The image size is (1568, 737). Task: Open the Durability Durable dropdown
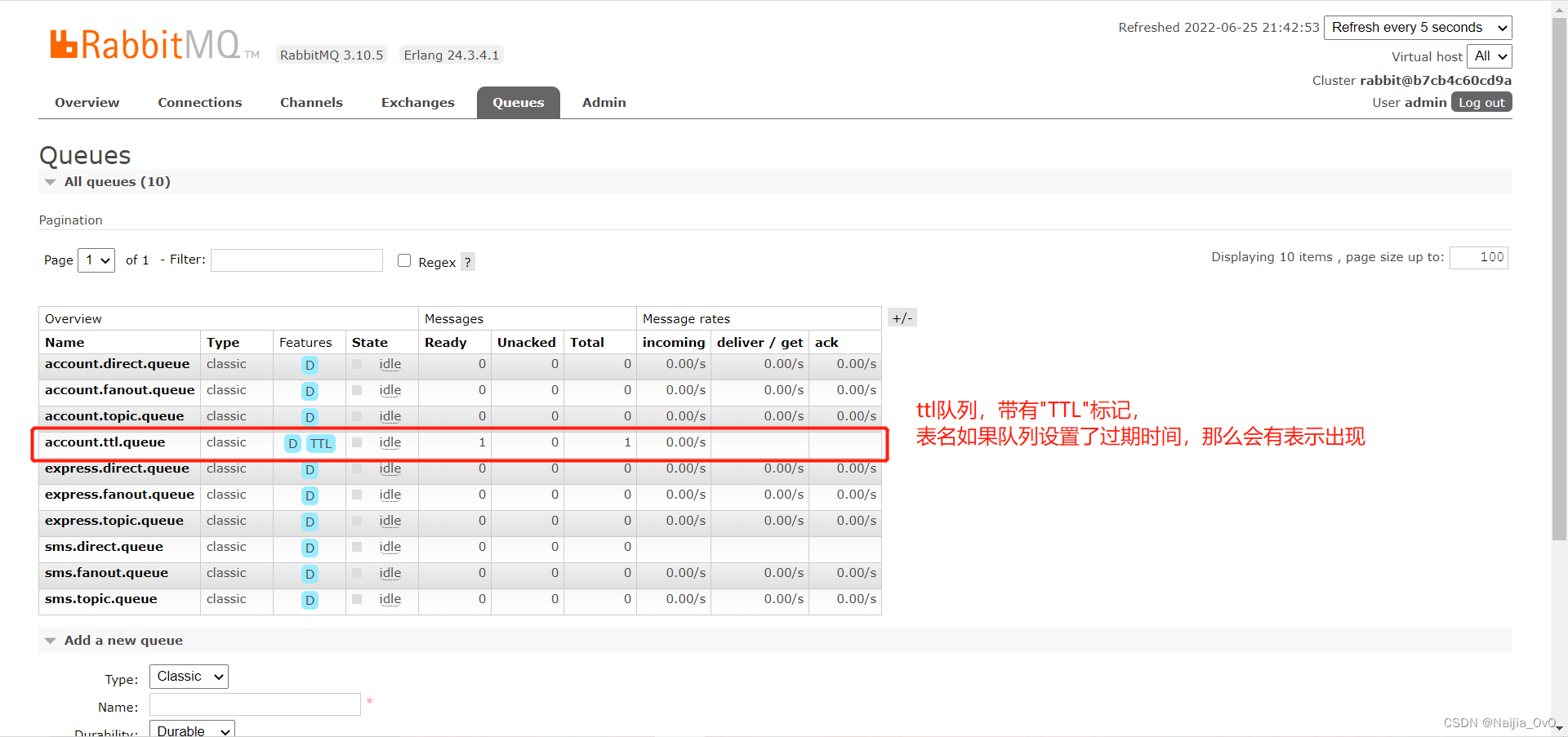pyautogui.click(x=192, y=730)
